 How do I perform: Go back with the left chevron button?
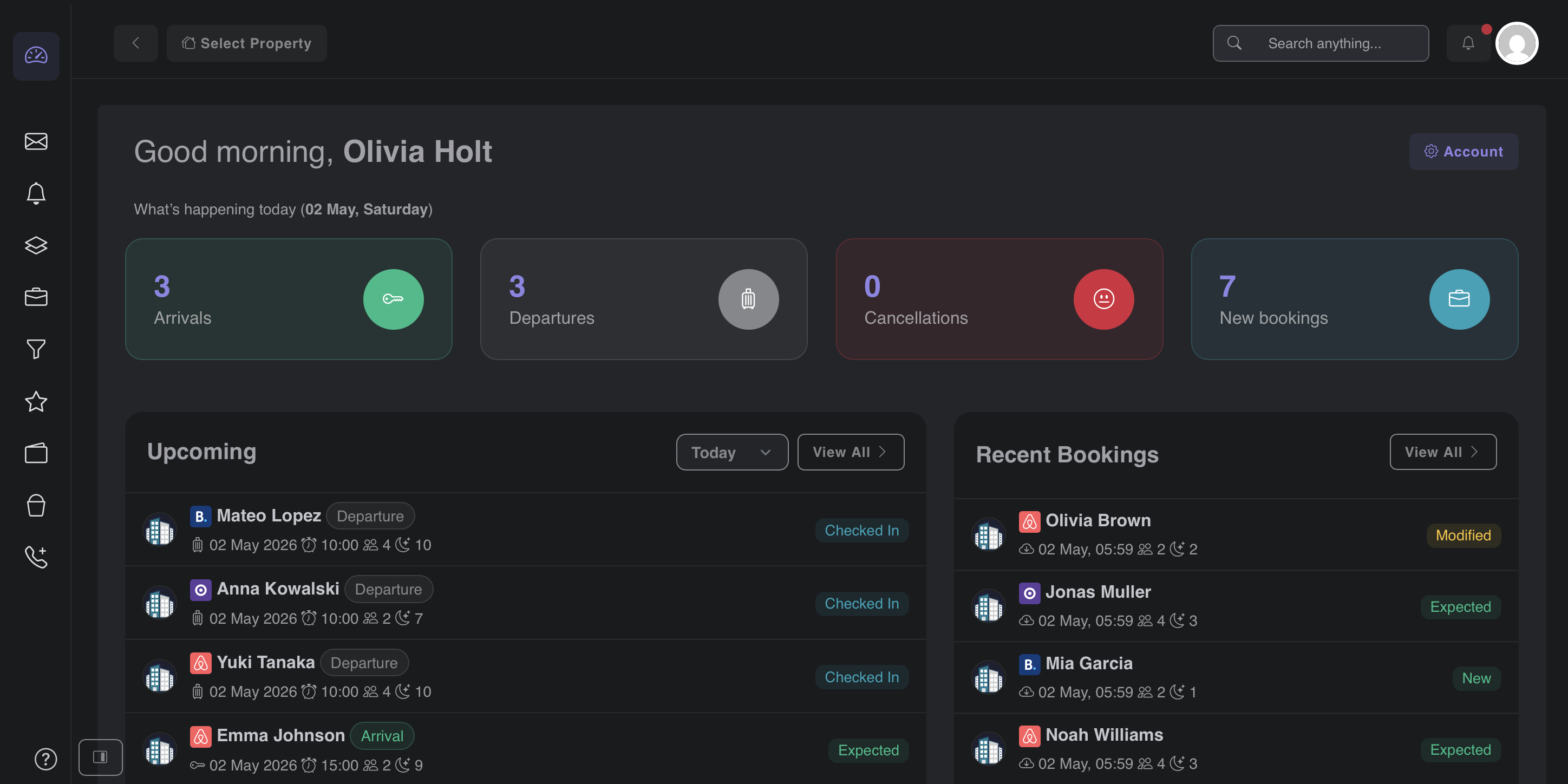[x=136, y=43]
